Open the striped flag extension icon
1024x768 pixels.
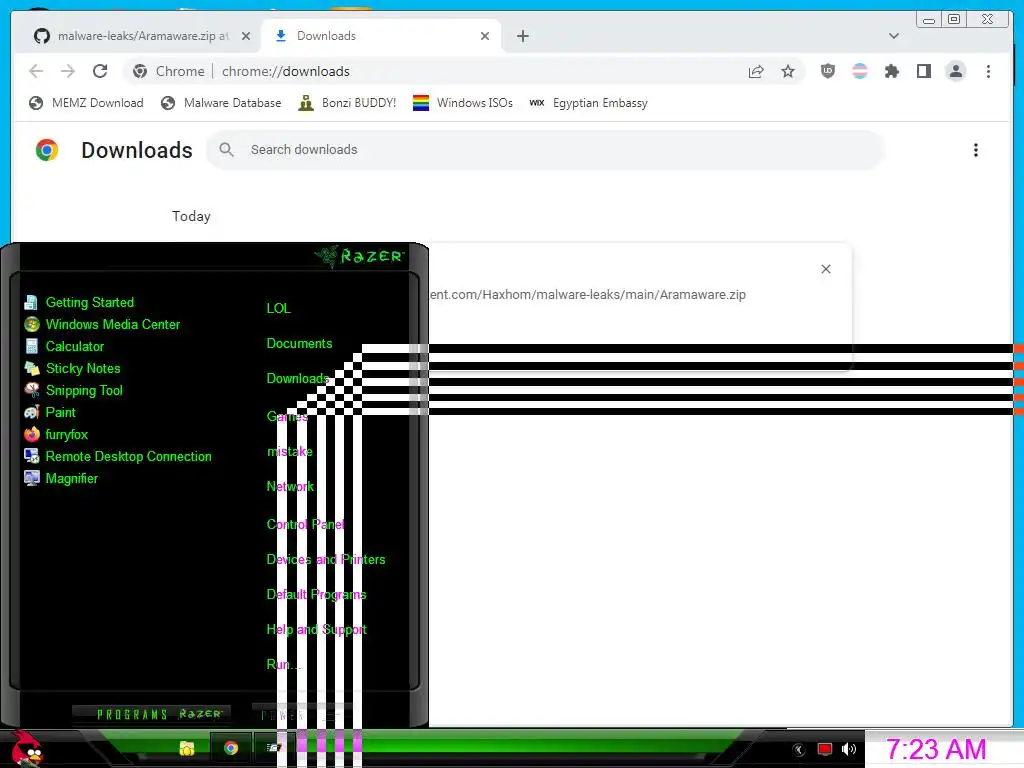click(x=859, y=71)
